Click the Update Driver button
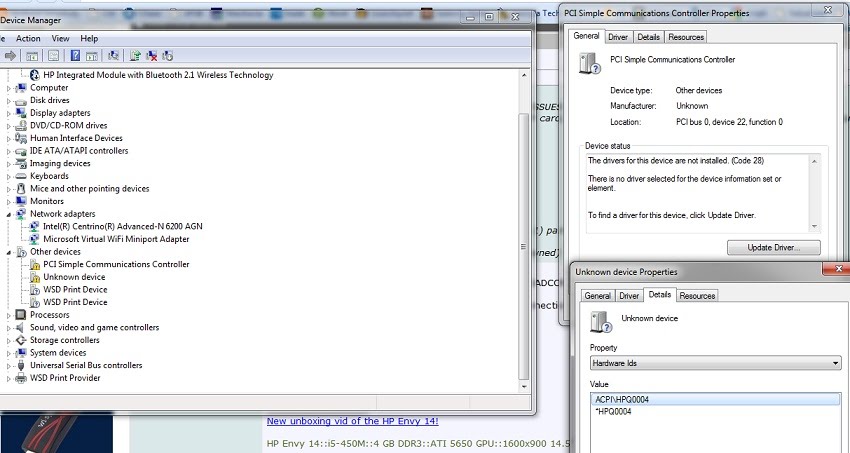 tap(774, 248)
